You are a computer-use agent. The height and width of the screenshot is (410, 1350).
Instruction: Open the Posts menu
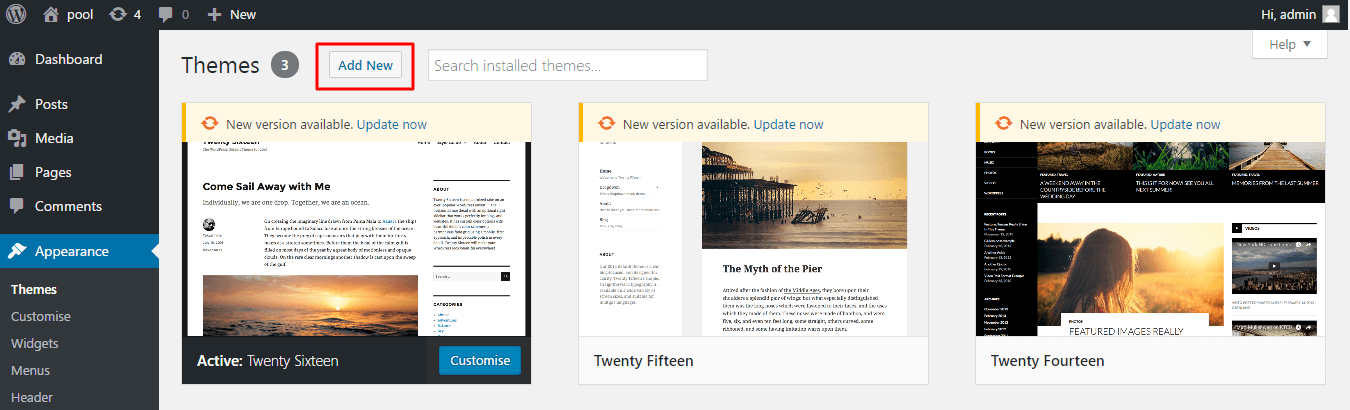[x=80, y=104]
